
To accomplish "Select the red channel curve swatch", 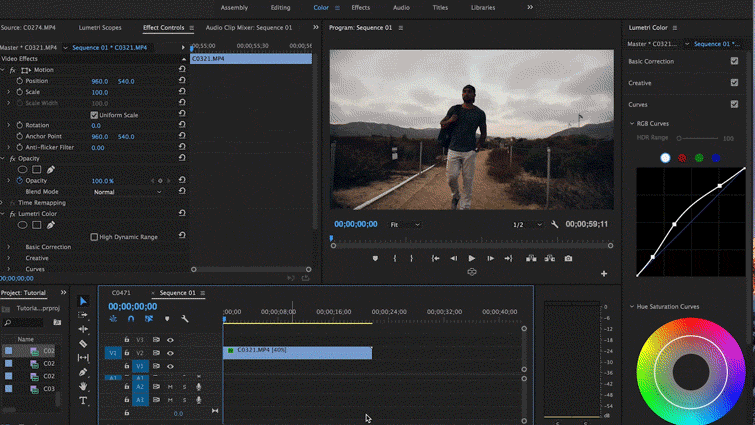I will 682,158.
